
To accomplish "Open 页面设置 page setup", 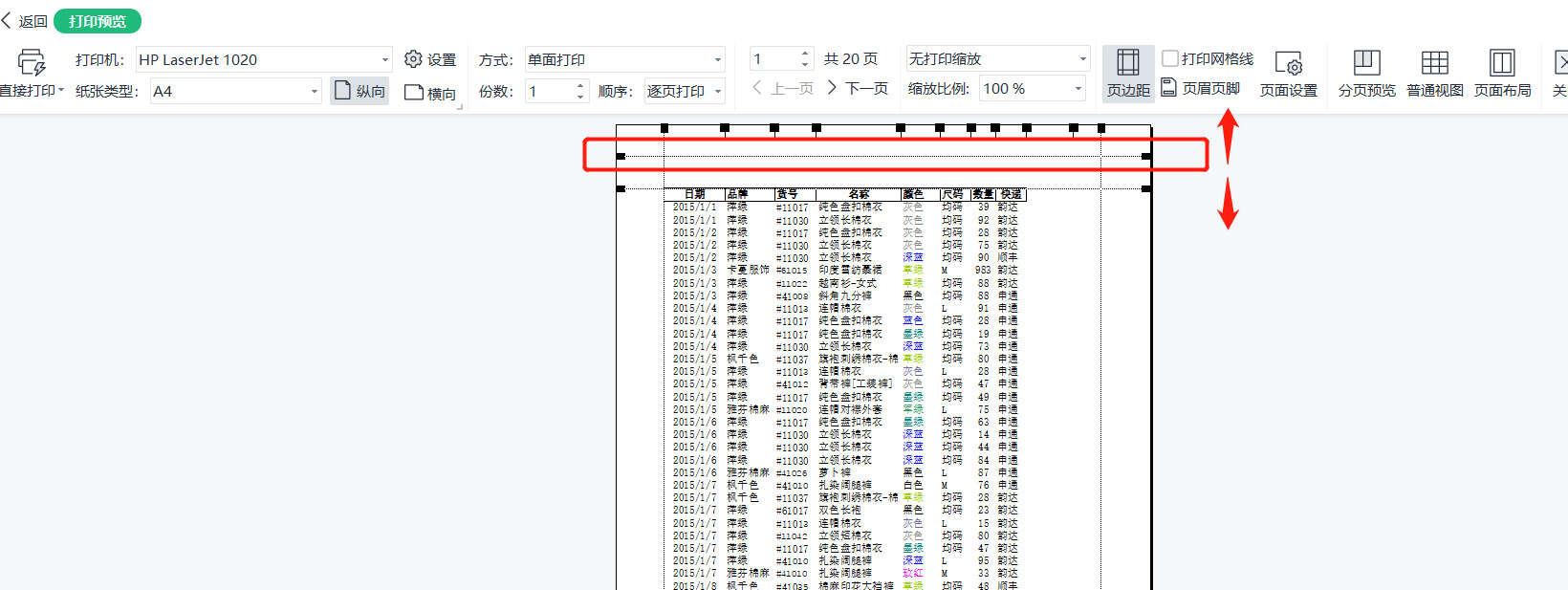I will (1289, 73).
